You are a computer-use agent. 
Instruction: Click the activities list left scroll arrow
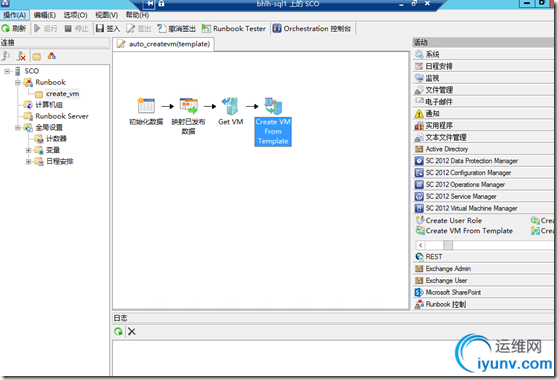click(421, 245)
